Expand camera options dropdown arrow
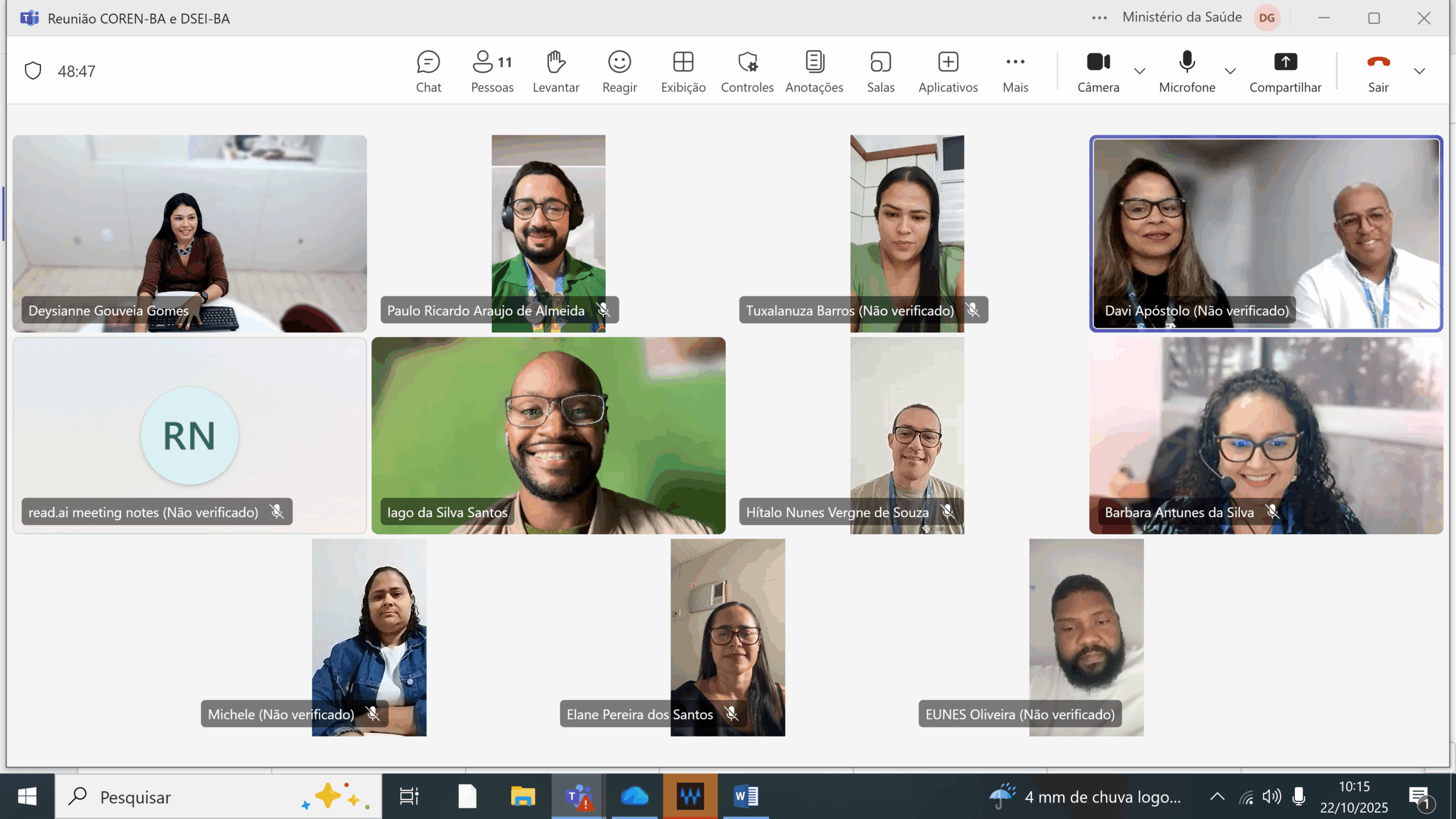 (x=1139, y=71)
